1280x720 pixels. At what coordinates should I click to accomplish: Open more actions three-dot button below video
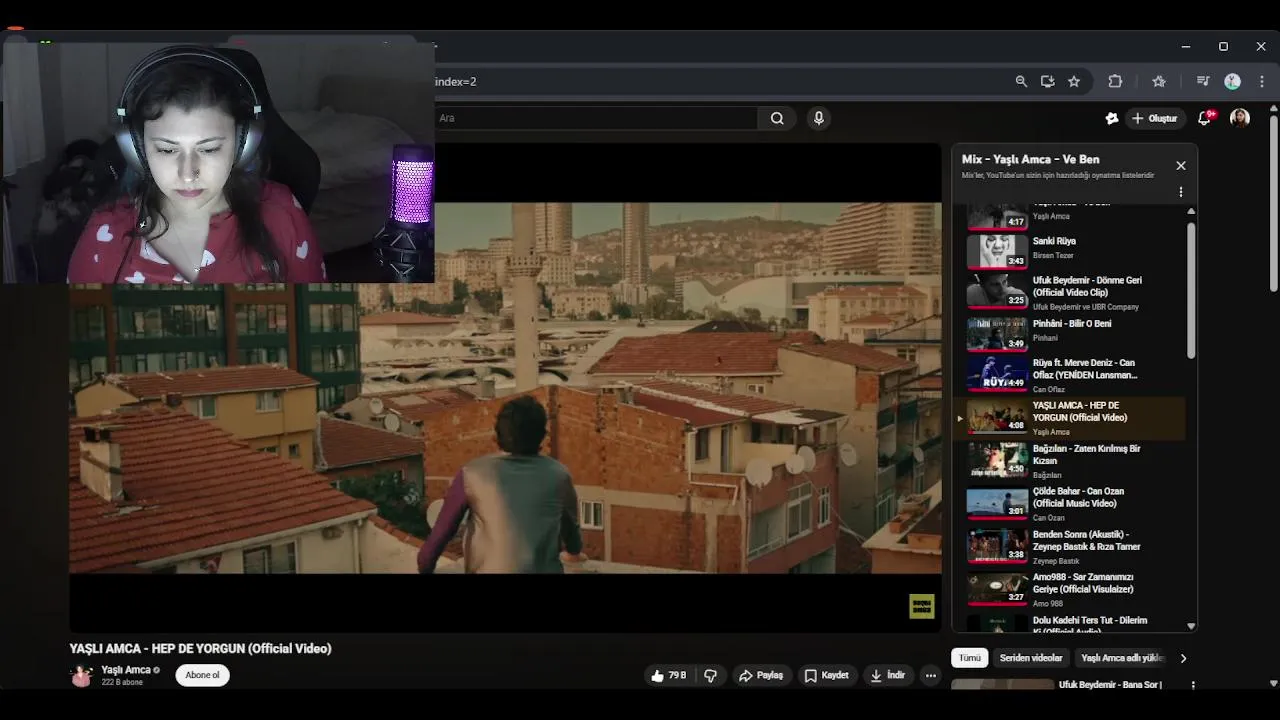931,675
